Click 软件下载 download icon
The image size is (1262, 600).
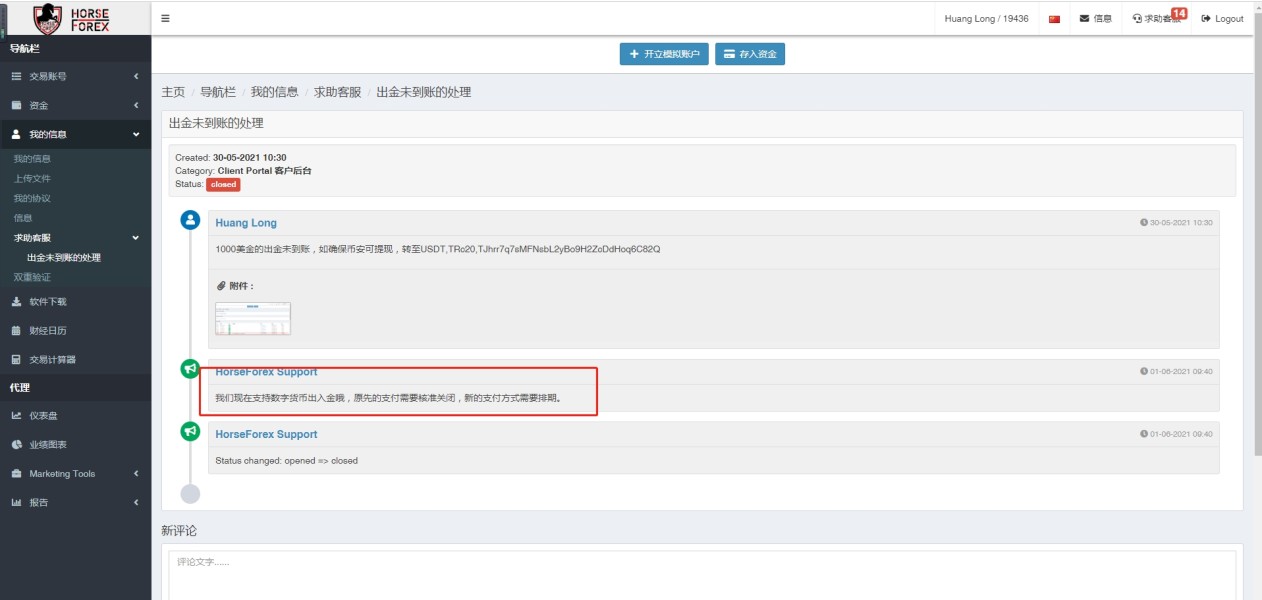[17, 302]
